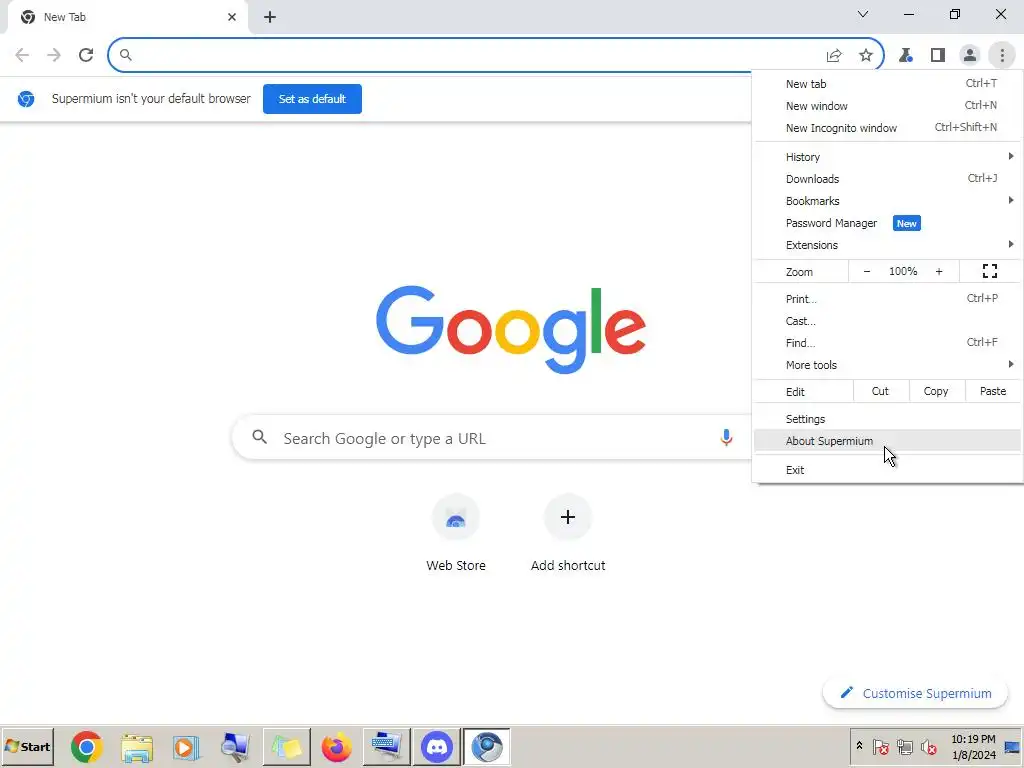Screen dimensions: 1024x768
Task: Click the show desktop button at the taskbar's end
Action: pyautogui.click(x=1012, y=747)
